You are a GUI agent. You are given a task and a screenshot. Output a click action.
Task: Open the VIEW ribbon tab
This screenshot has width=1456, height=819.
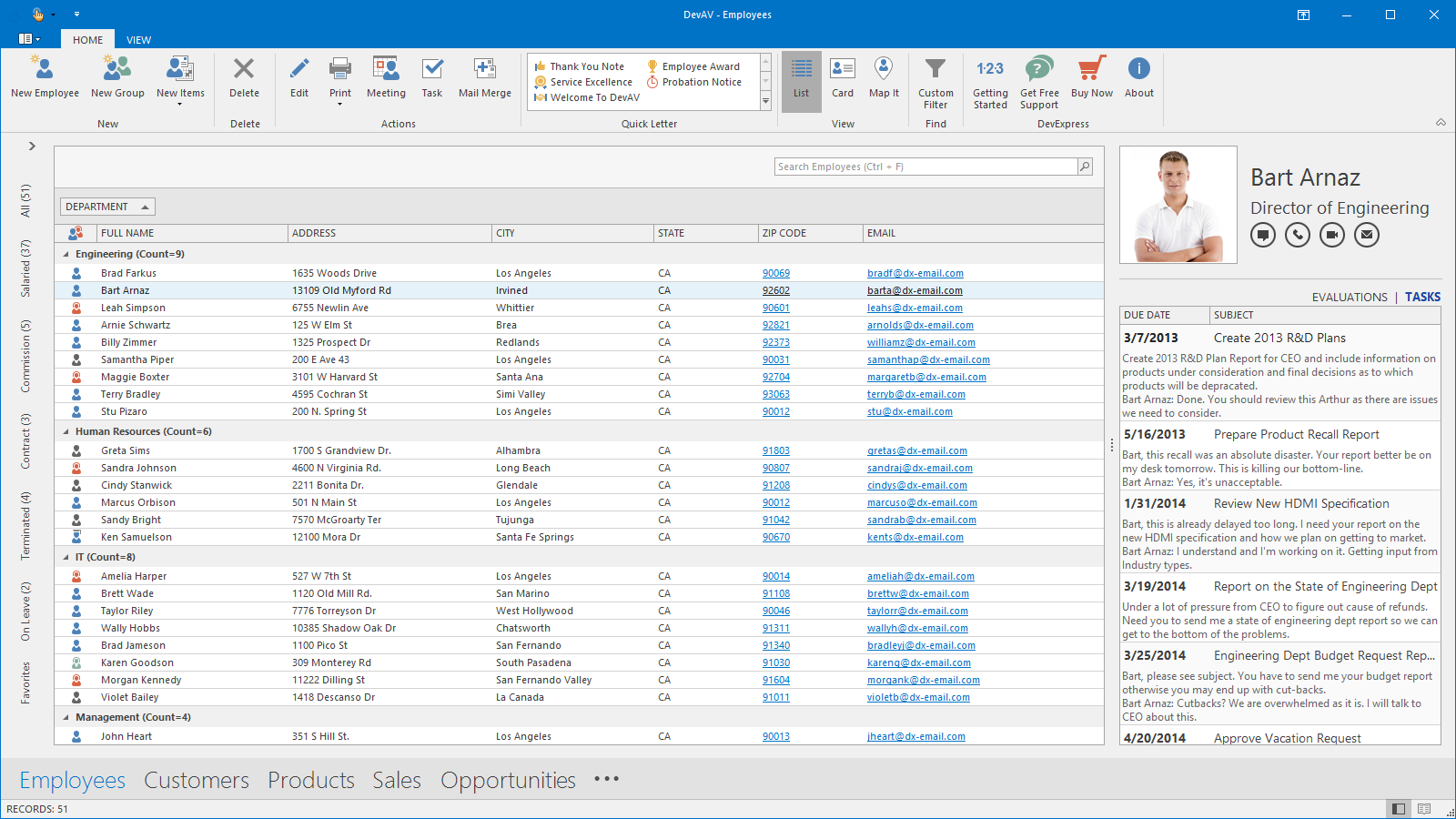tap(138, 39)
